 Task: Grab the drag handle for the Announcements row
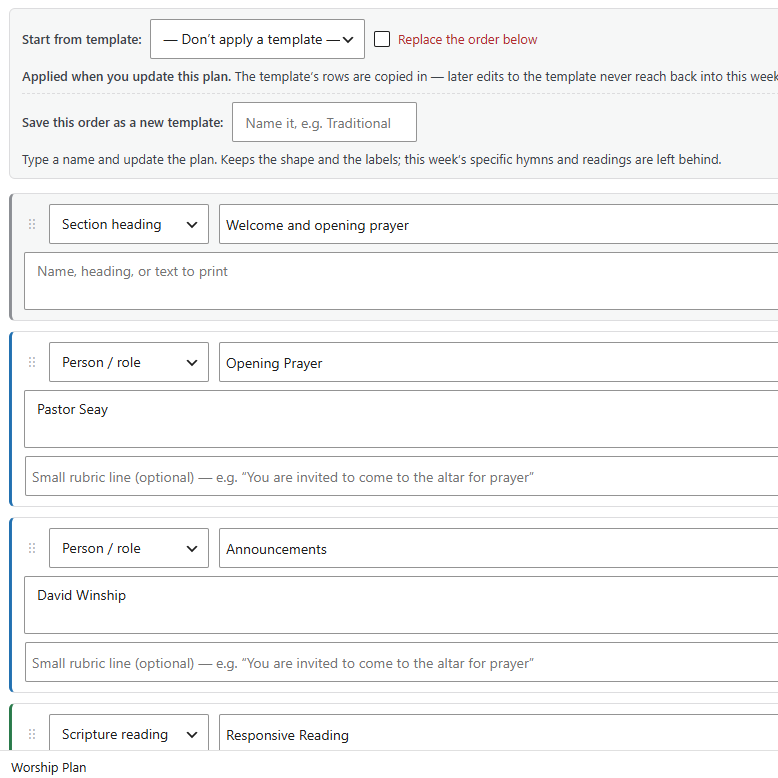click(x=32, y=548)
